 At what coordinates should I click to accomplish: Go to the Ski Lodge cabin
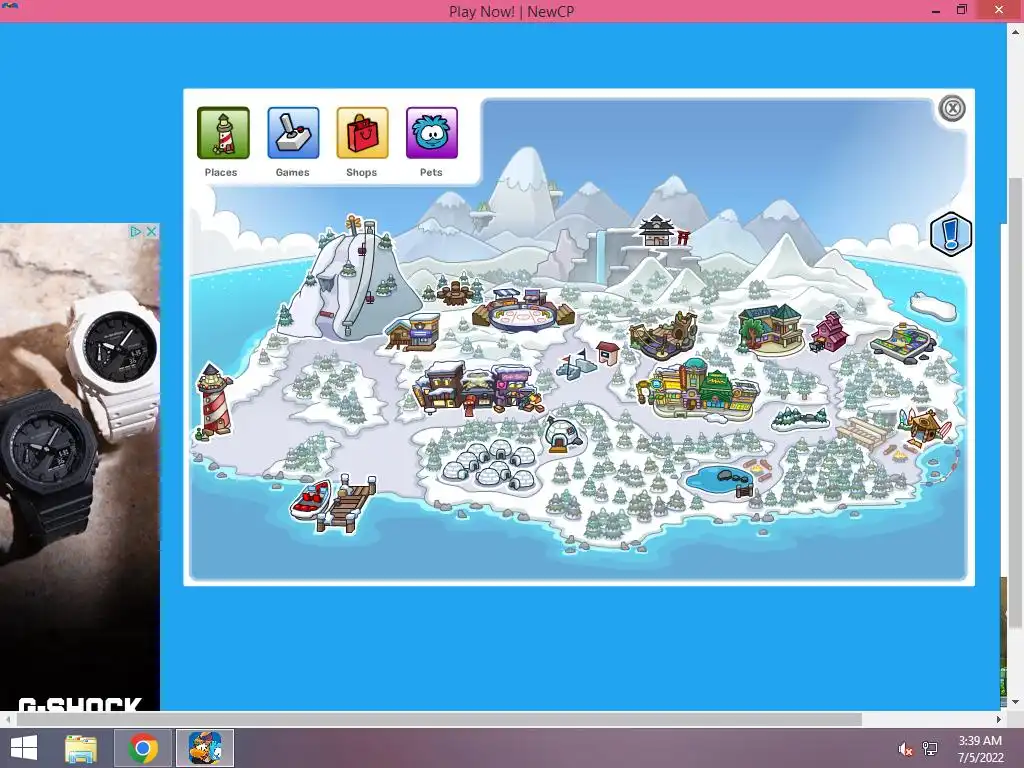tap(413, 332)
